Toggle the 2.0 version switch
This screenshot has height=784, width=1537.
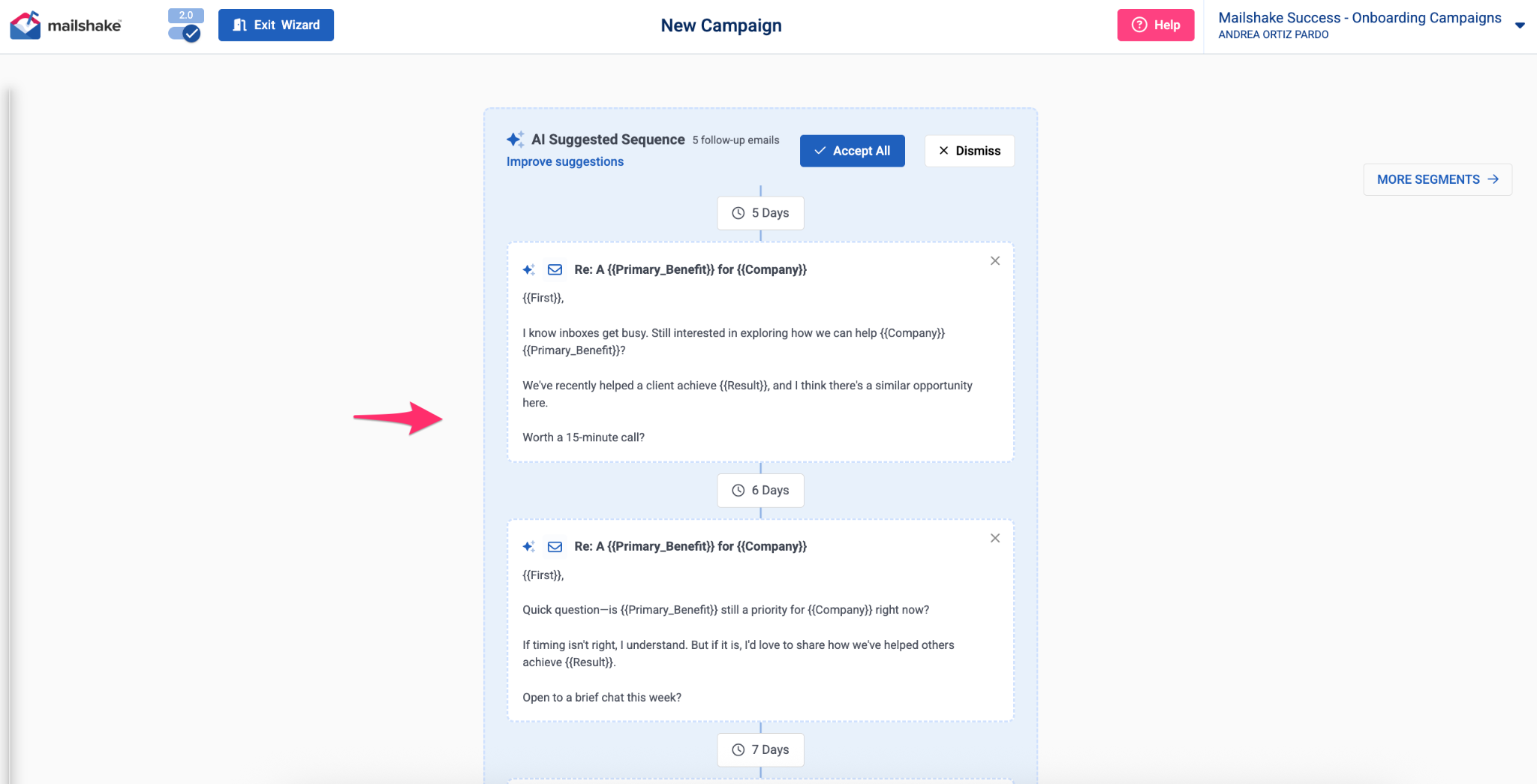[x=185, y=33]
